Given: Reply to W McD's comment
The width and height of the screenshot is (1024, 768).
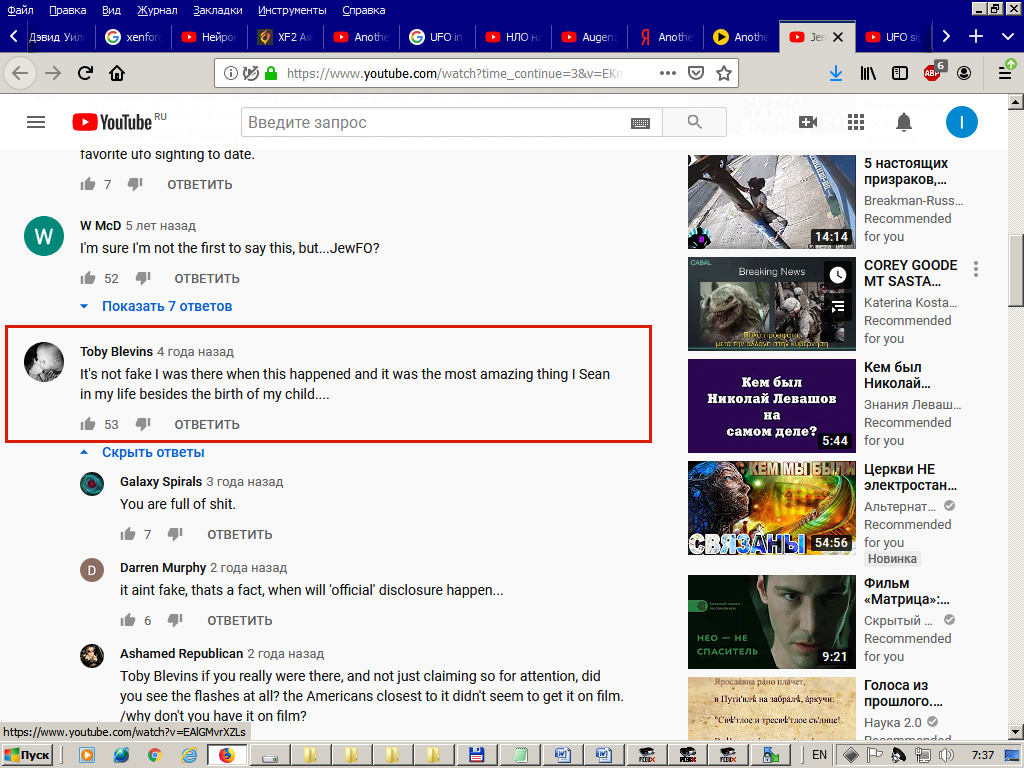Looking at the screenshot, I should (207, 278).
